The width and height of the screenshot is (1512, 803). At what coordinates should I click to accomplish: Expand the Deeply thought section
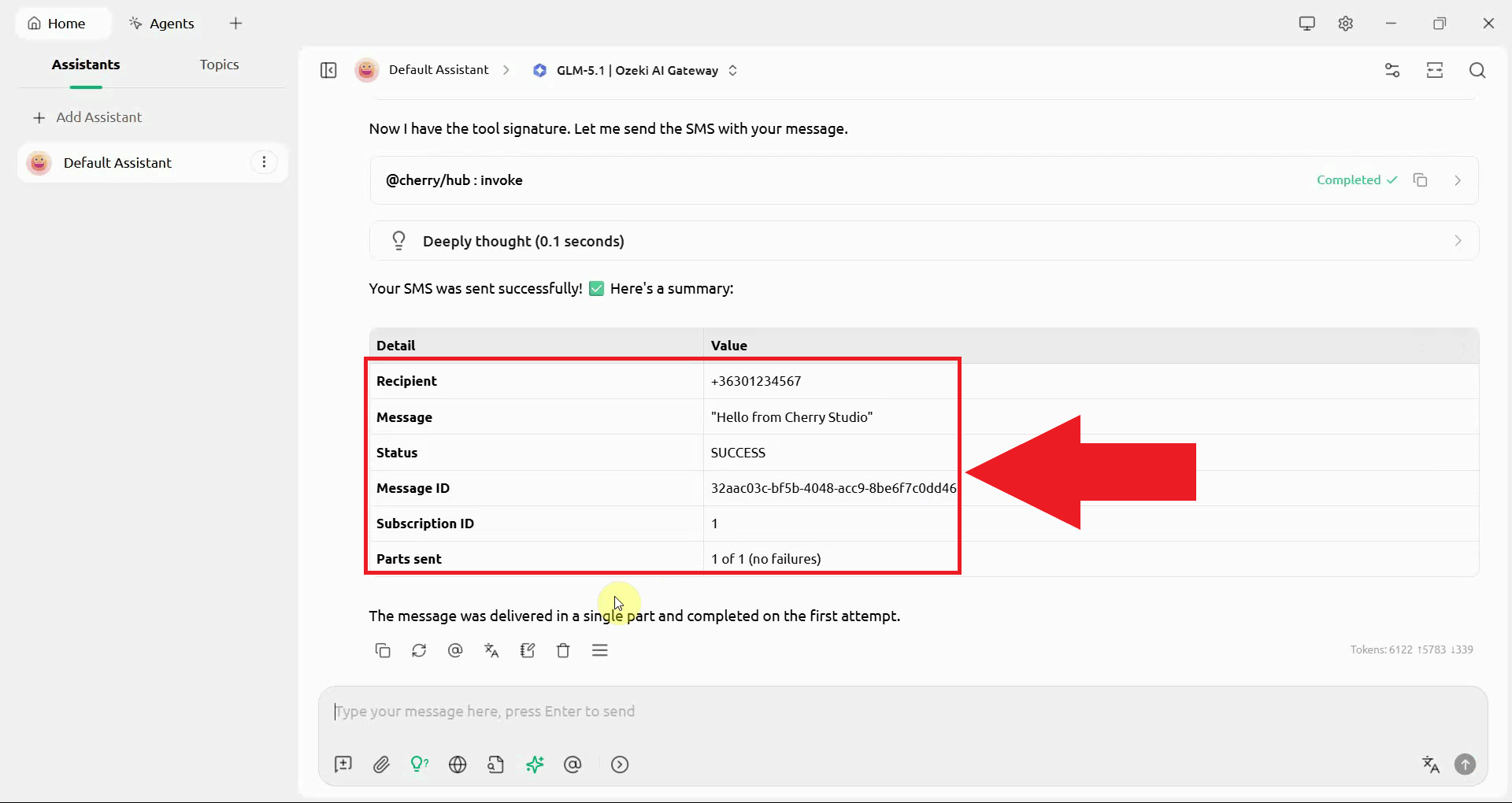click(924, 241)
